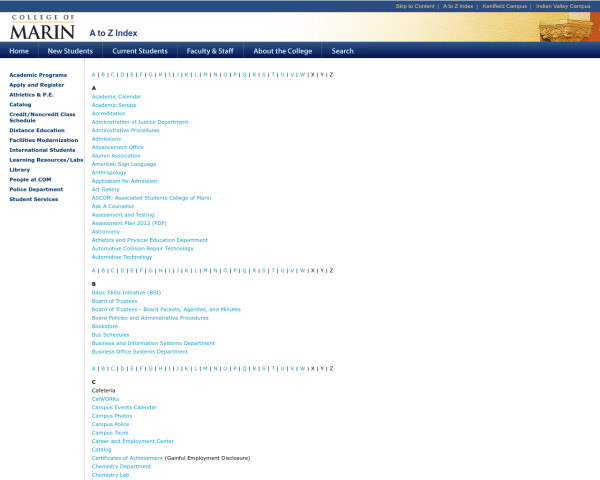Open the Campus Photos link
The width and height of the screenshot is (600, 480).
click(112, 416)
